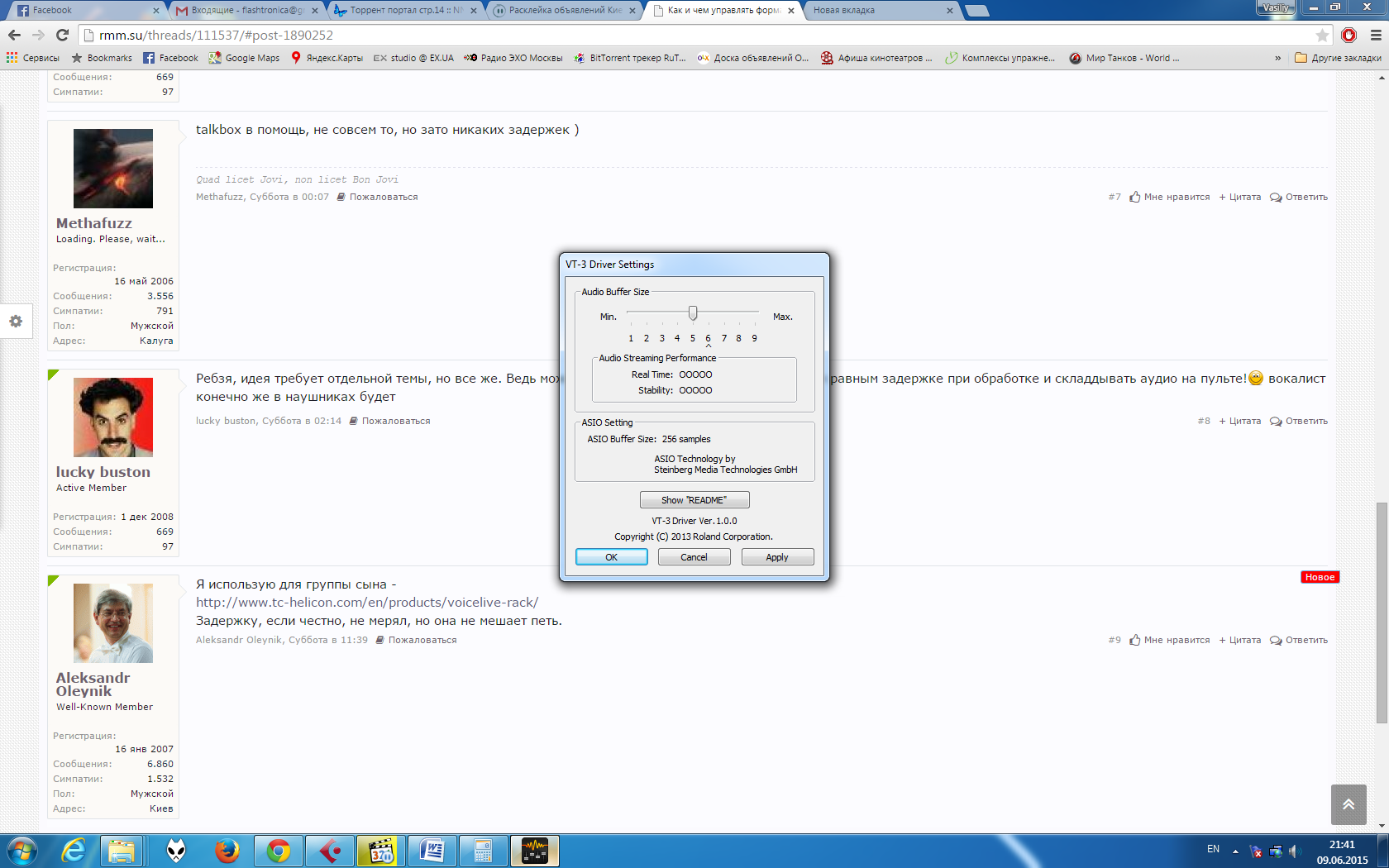The width and height of the screenshot is (1389, 868).
Task: Open lucky buston's avatar thumbnail
Action: click(113, 417)
